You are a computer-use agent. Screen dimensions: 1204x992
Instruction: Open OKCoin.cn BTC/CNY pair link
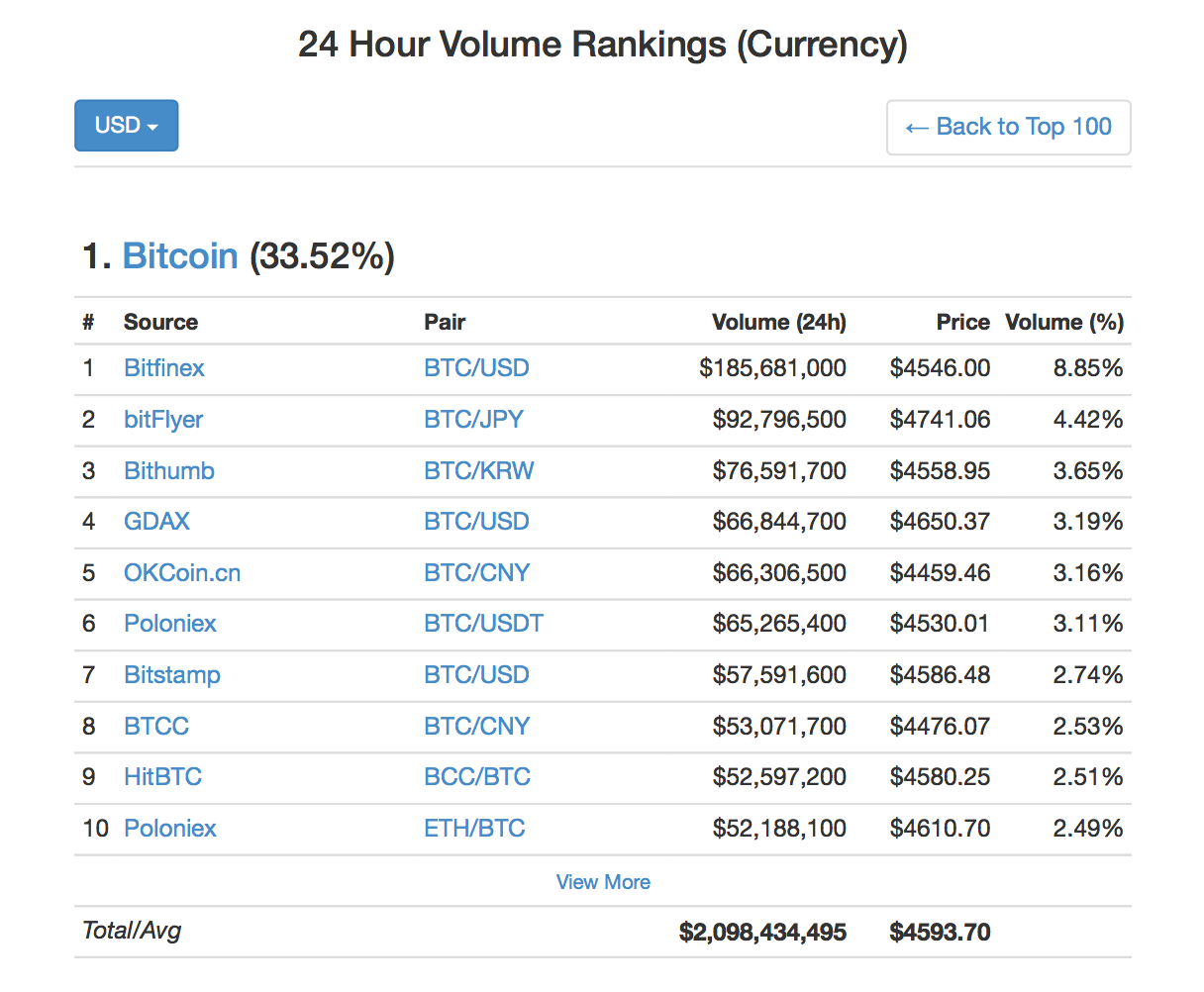477,572
